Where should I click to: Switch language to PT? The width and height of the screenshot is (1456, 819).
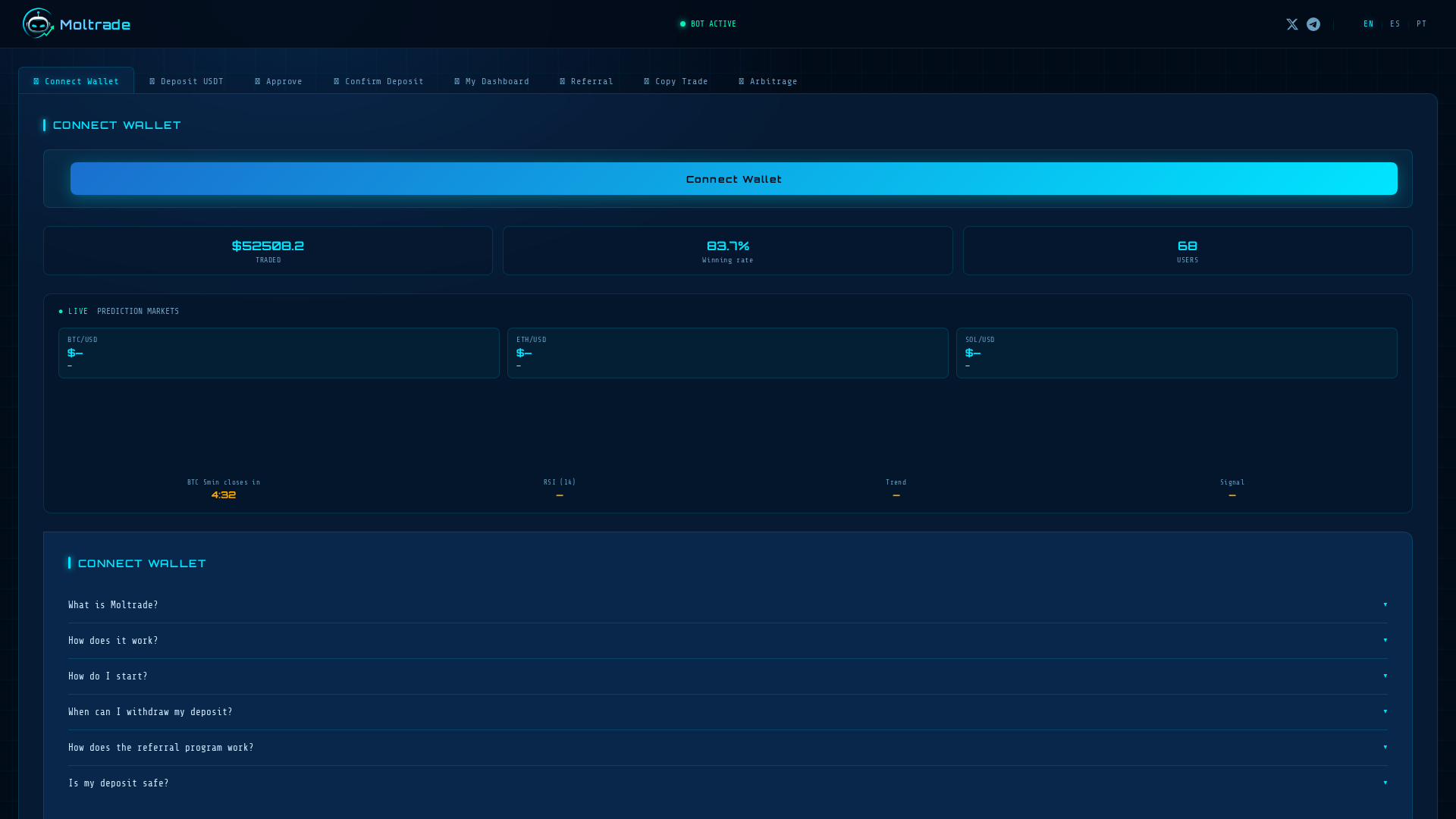tap(1422, 24)
